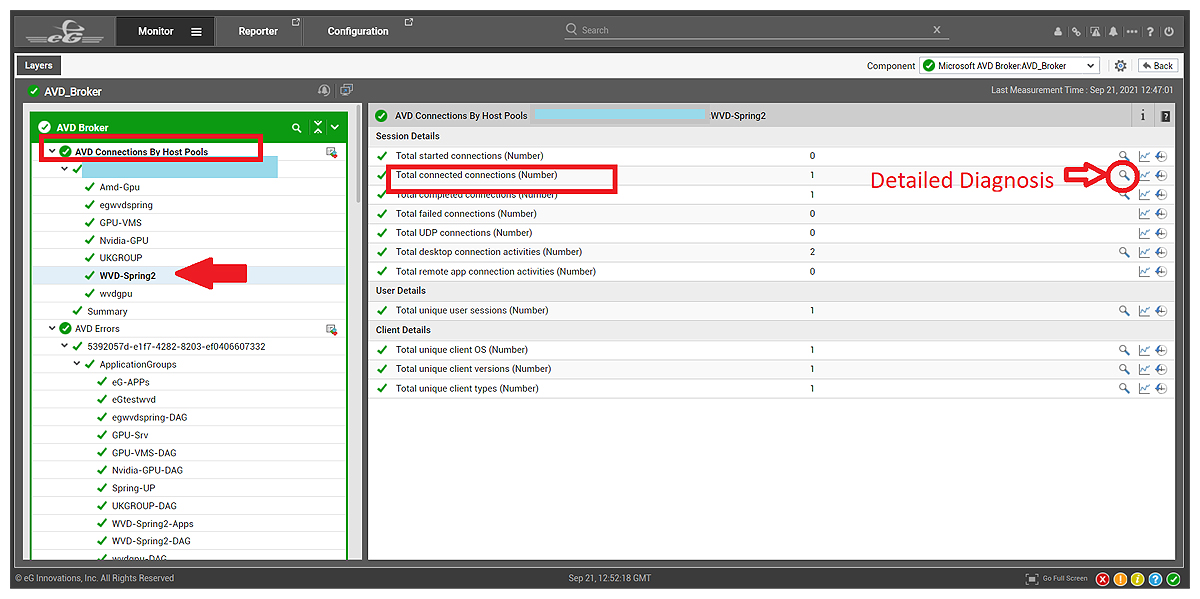Collapse the AVD Errors tree node
Screen dimensions: 1200x599
pyautogui.click(x=52, y=329)
